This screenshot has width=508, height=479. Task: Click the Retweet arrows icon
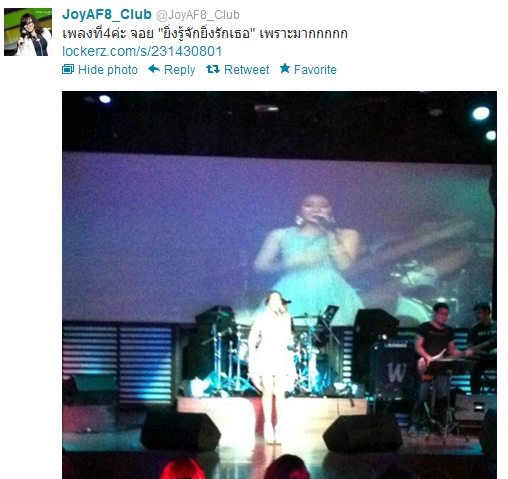pos(213,69)
